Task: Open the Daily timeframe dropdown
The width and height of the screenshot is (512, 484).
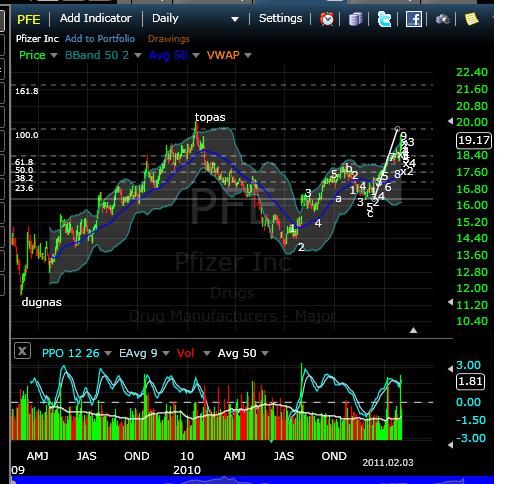Action: coord(165,18)
